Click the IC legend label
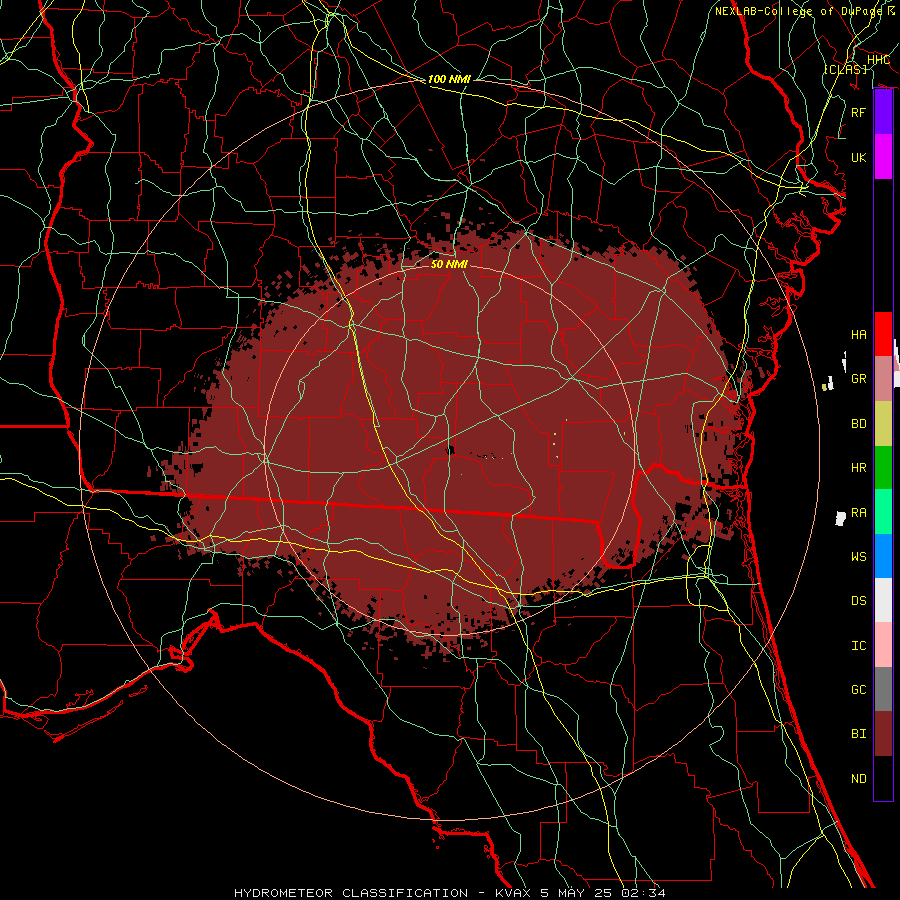This screenshot has height=900, width=900. [859, 646]
